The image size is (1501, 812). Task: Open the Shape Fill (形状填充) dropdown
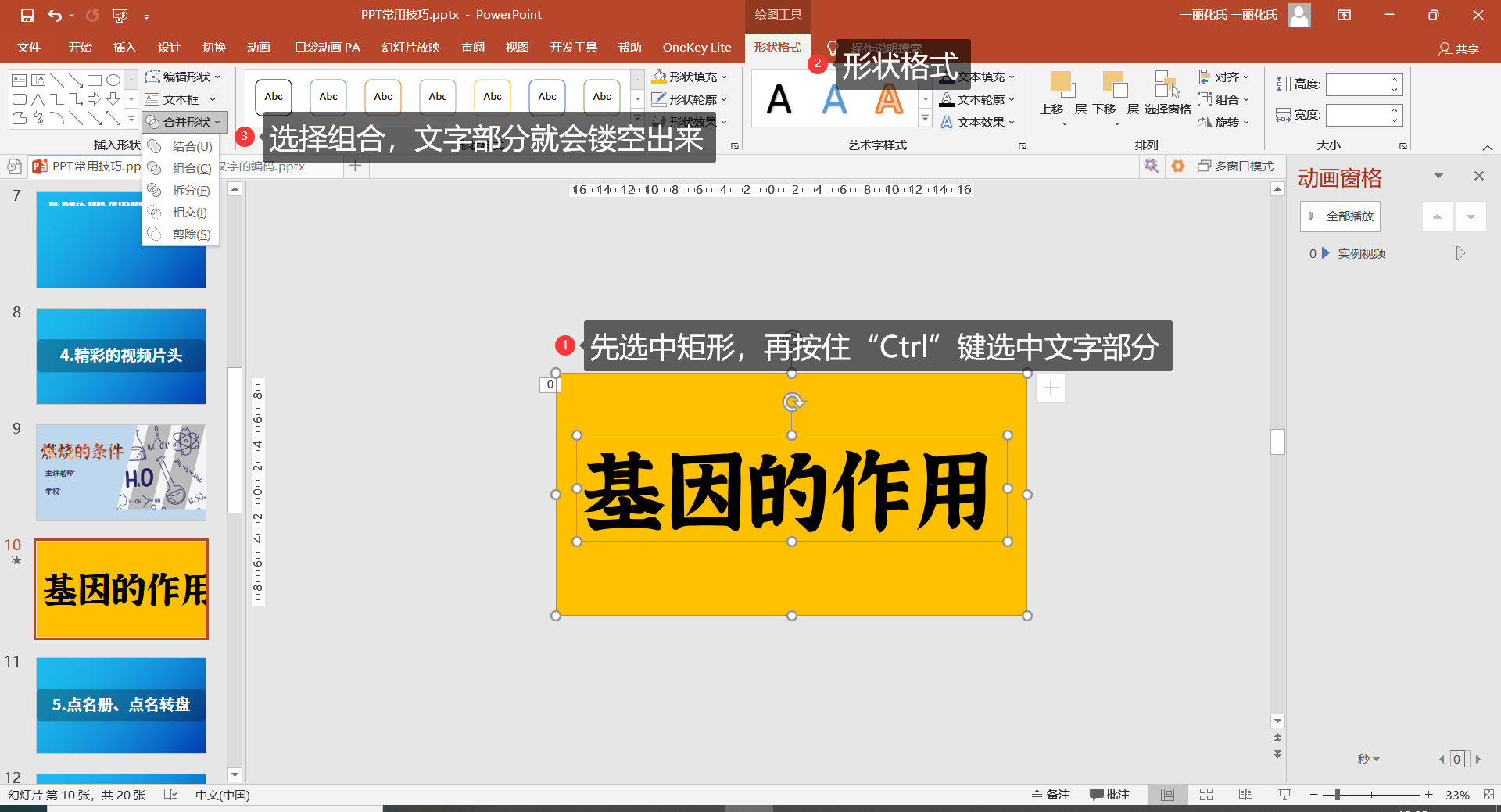(x=690, y=77)
